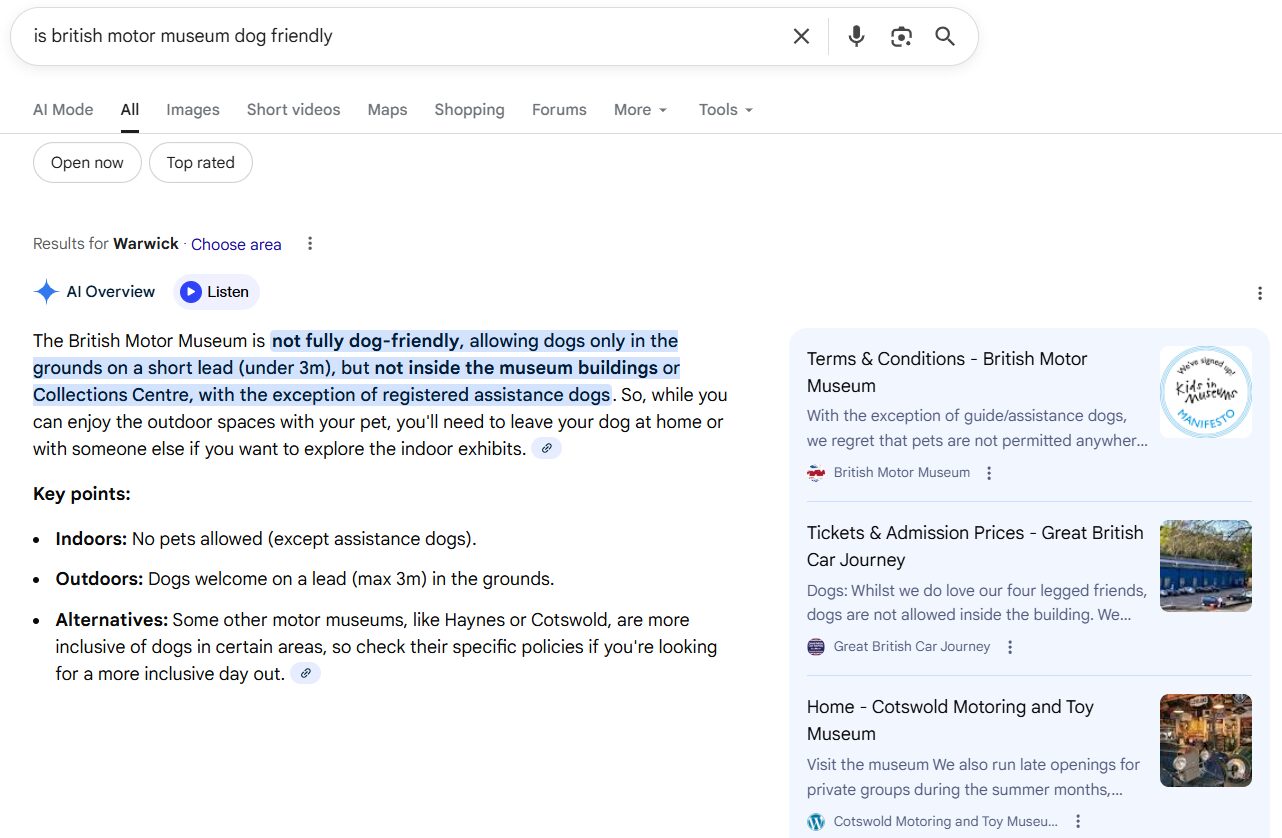Open the three-dot menu next to Cotswold Motoring source
Viewport: 1282px width, 838px height.
click(1078, 821)
